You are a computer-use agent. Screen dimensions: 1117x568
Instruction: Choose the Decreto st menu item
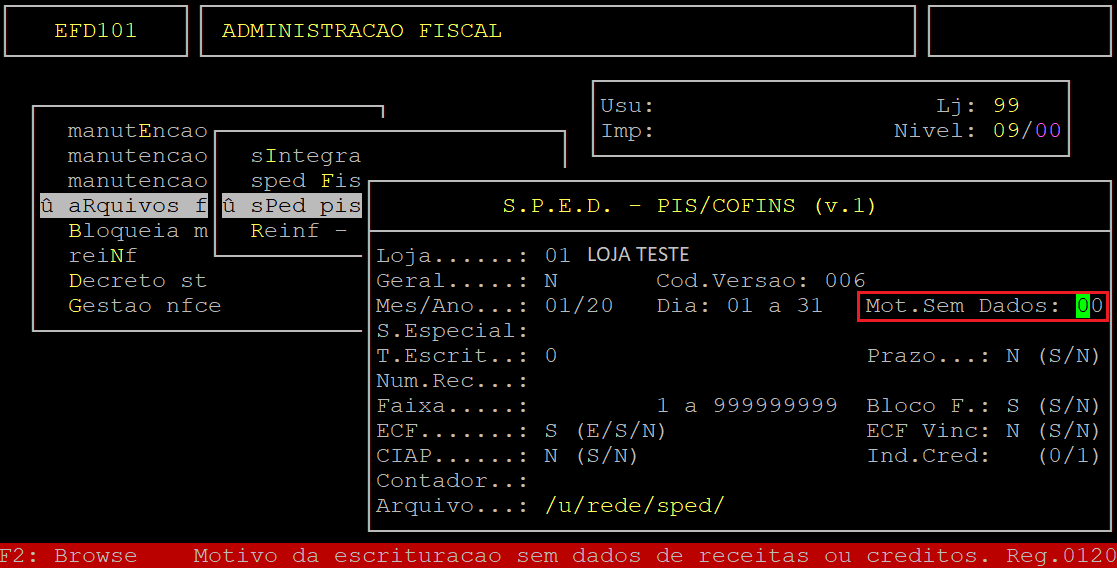tap(137, 281)
